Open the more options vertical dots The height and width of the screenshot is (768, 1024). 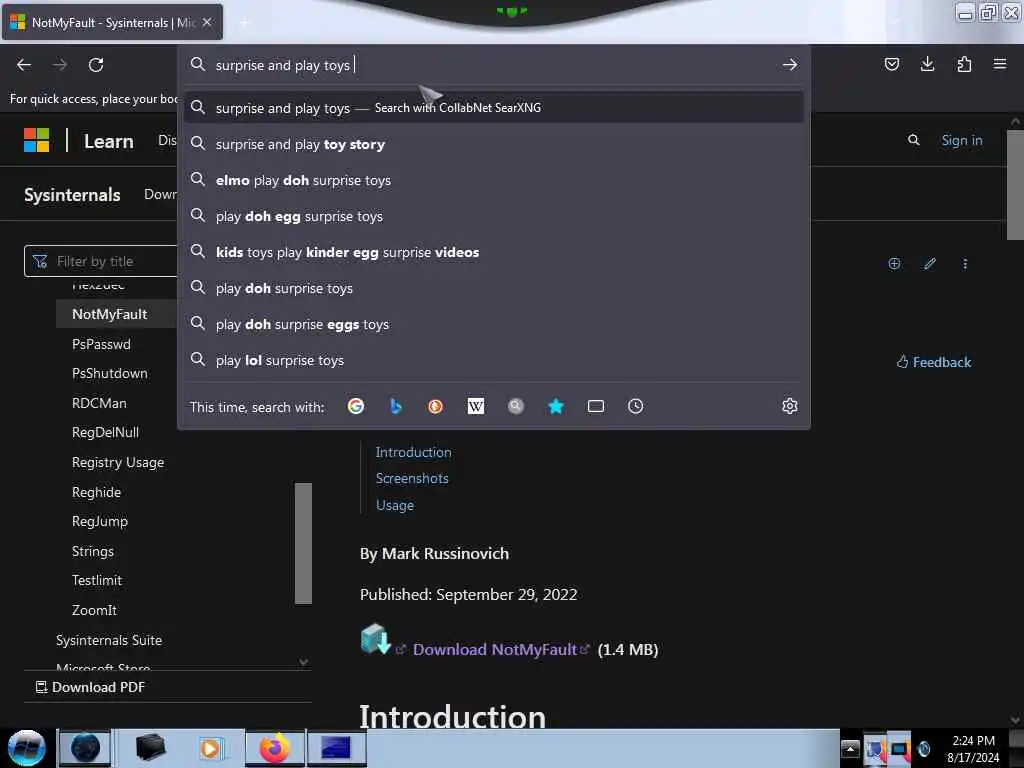pos(965,264)
